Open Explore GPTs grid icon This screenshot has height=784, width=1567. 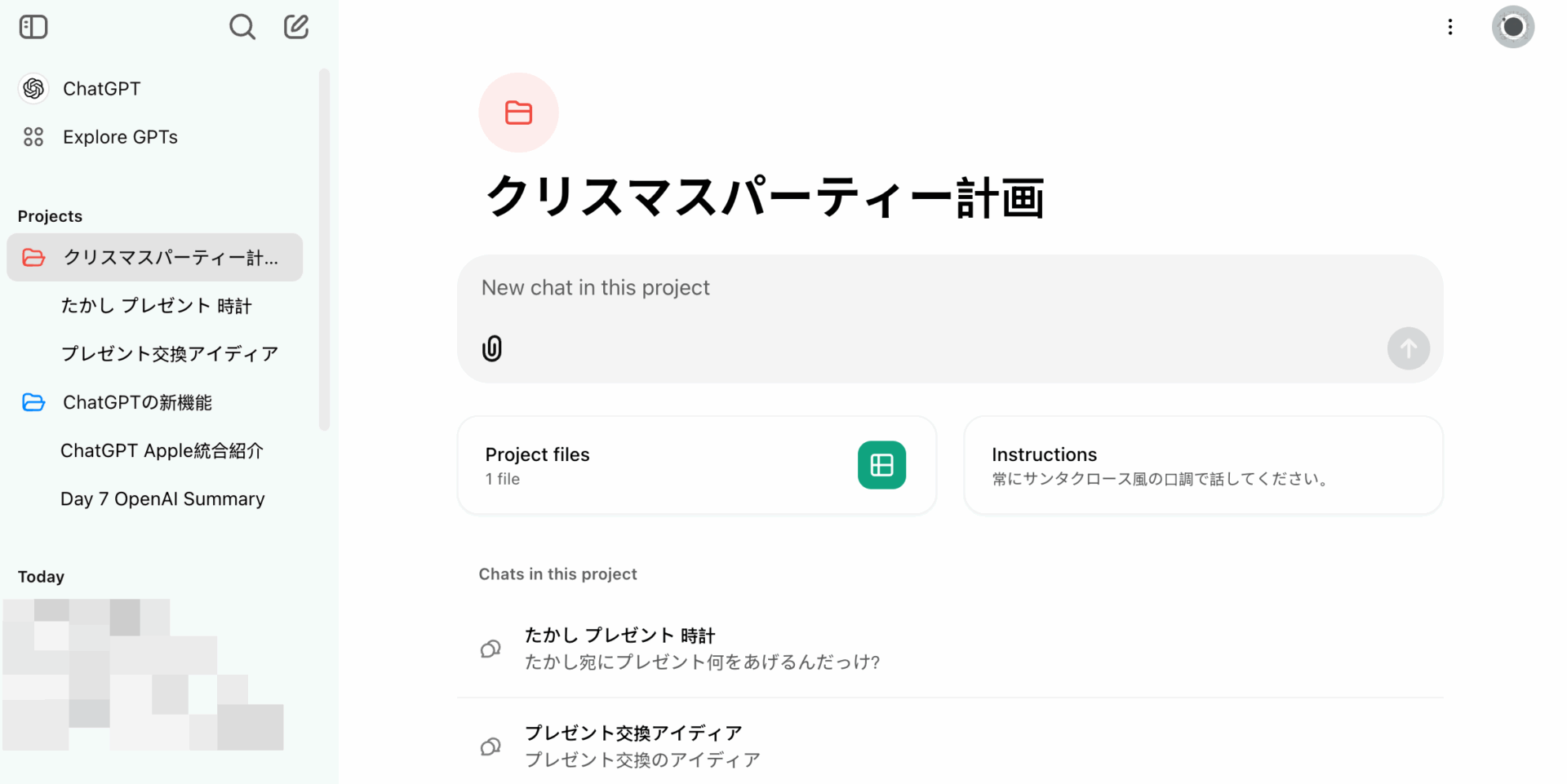pos(33,137)
